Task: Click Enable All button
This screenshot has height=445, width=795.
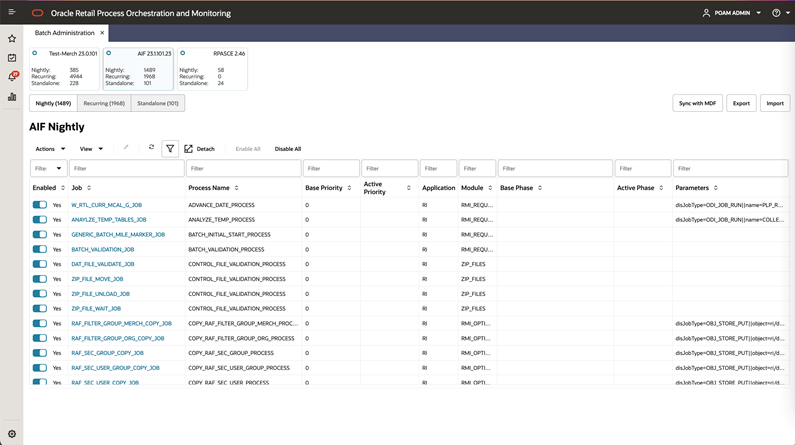Action: [x=248, y=149]
